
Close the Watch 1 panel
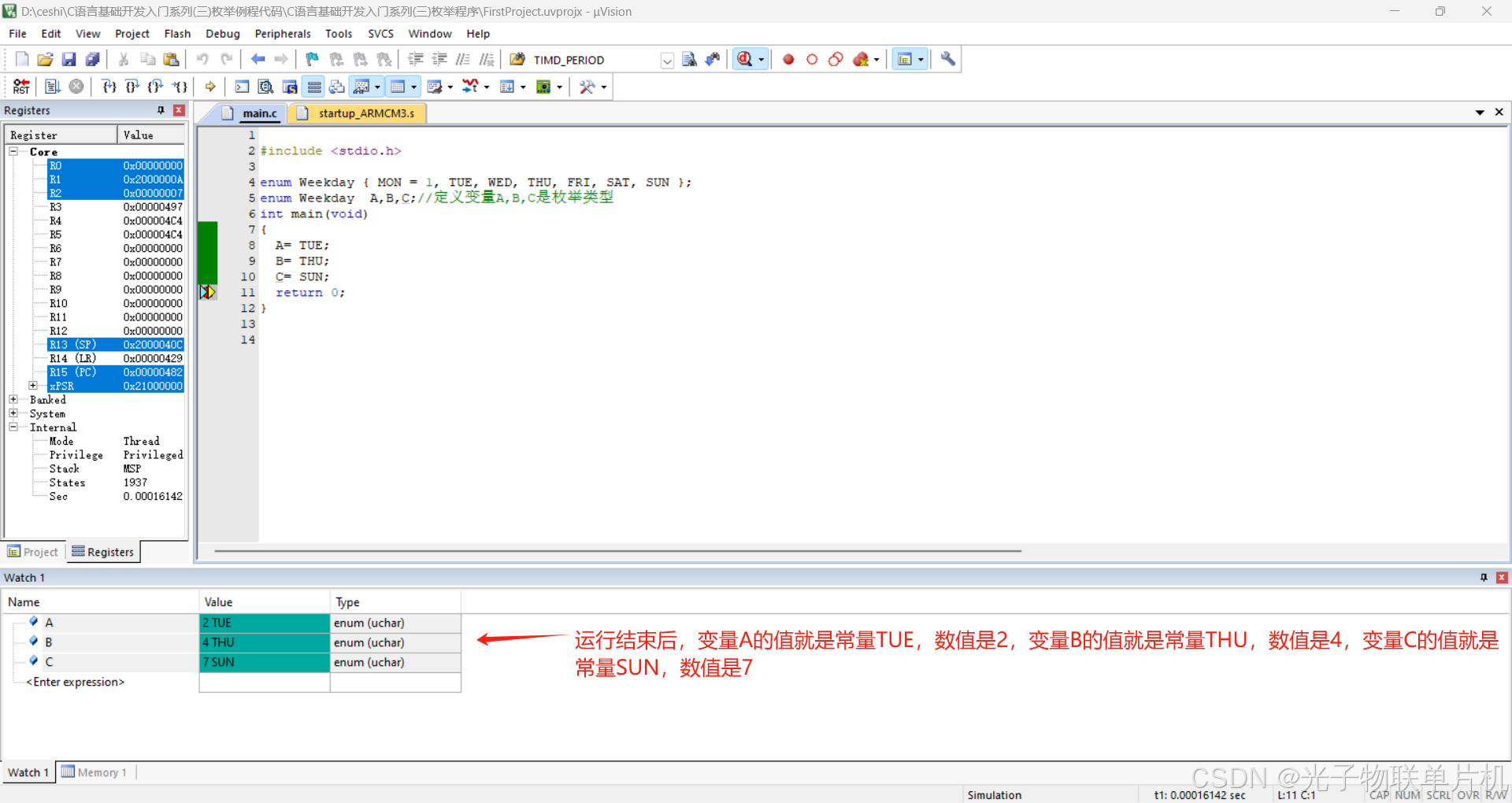pyautogui.click(x=1502, y=577)
